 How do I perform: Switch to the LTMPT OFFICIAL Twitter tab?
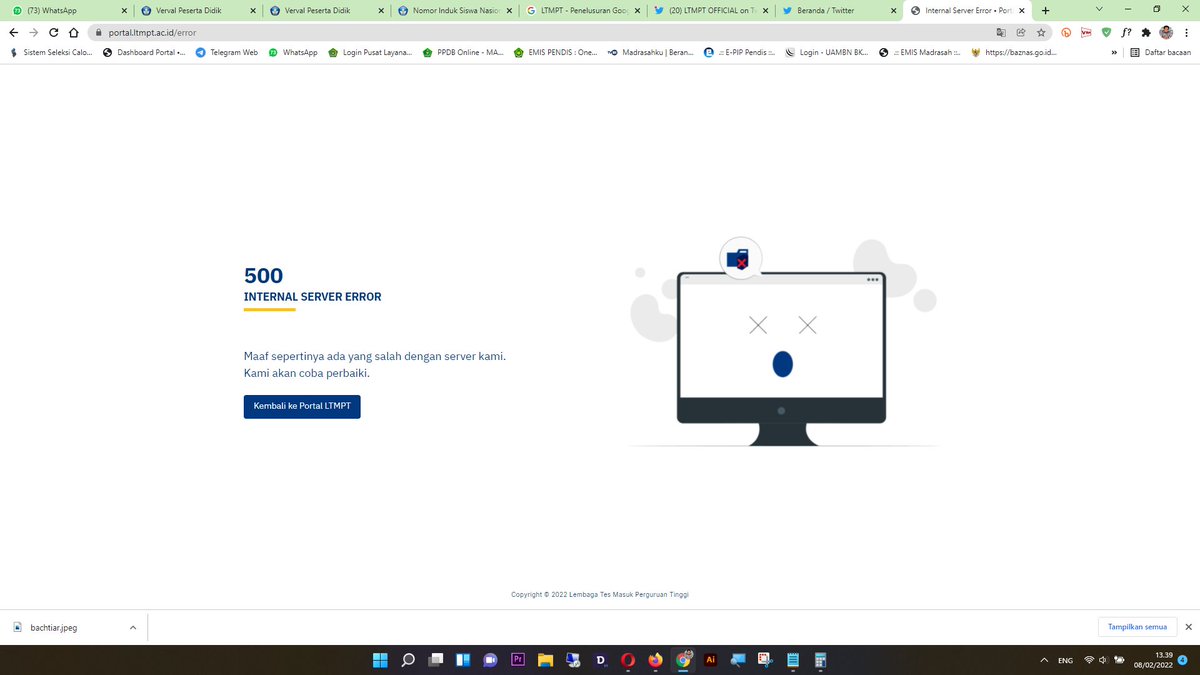[710, 10]
